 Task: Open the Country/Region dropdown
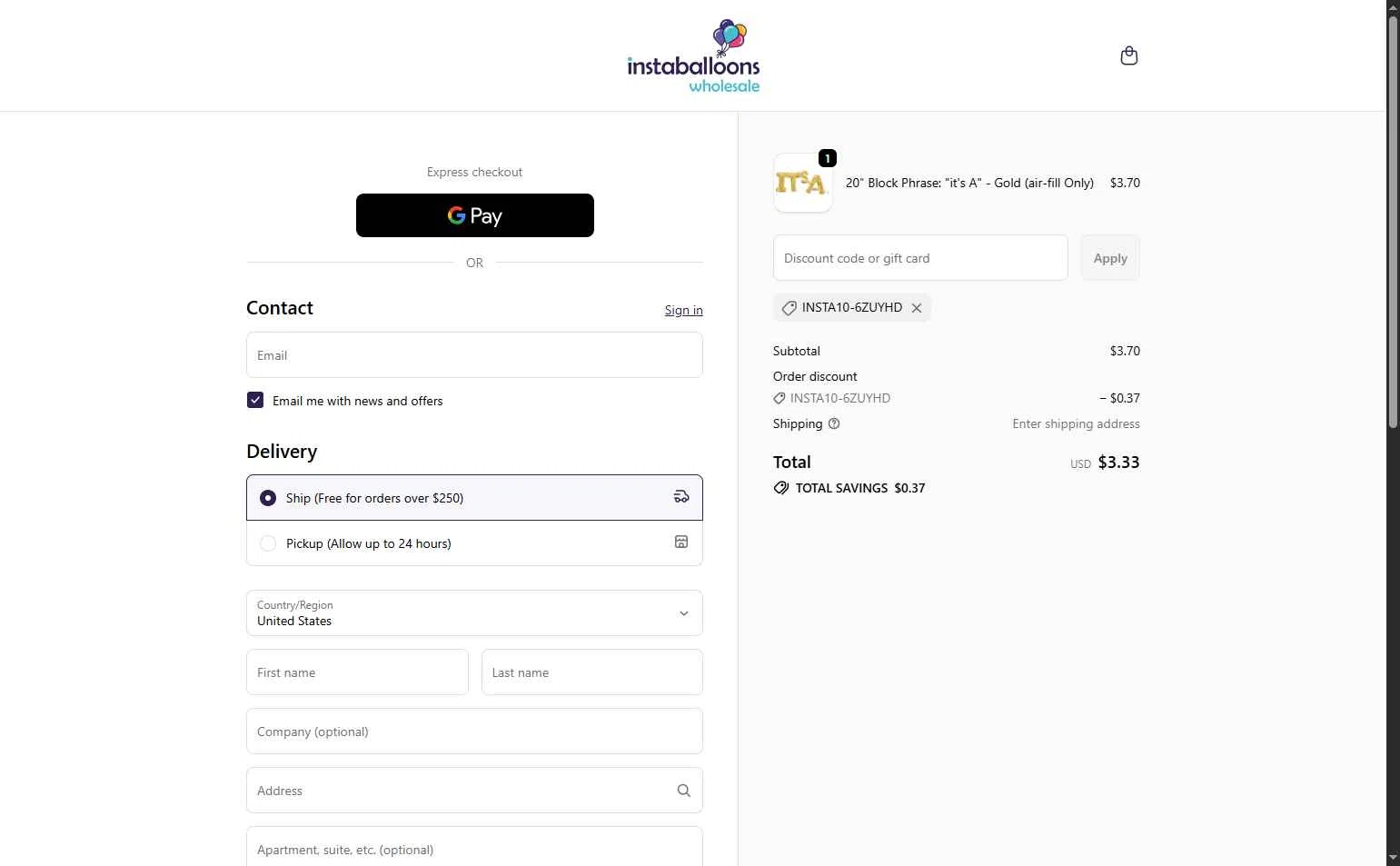click(x=474, y=613)
